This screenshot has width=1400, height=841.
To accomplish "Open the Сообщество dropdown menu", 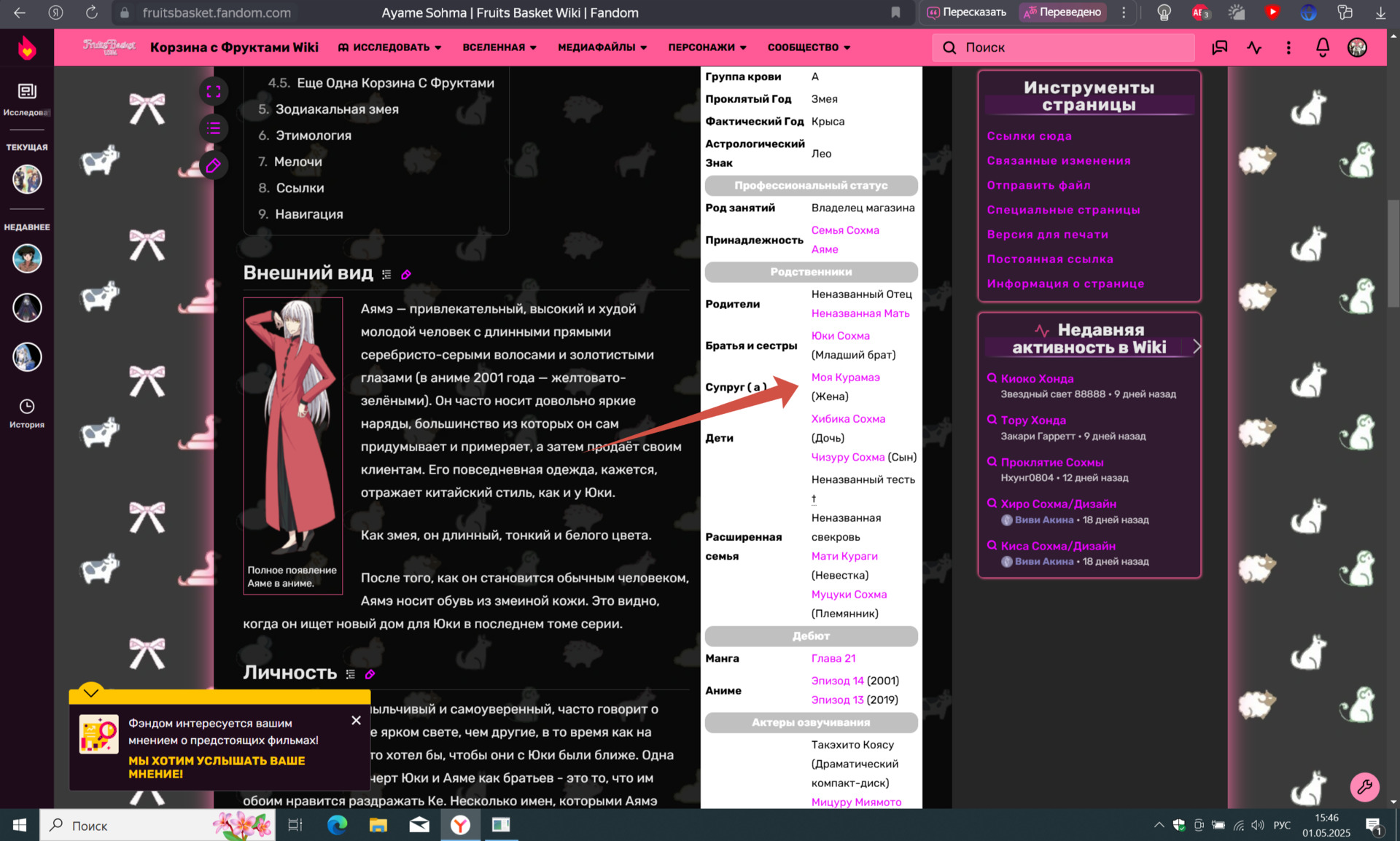I will click(809, 47).
